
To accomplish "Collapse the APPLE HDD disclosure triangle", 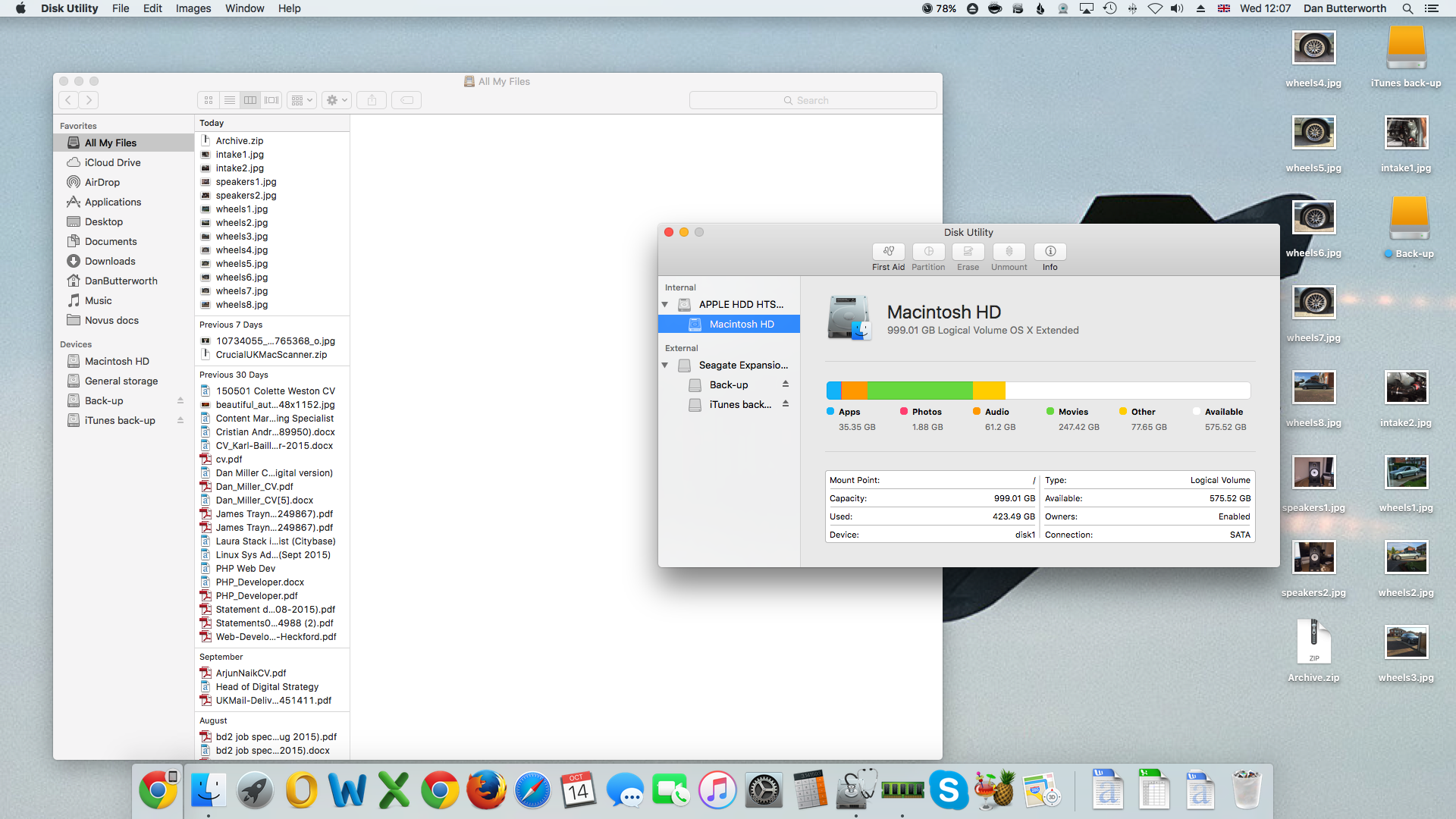I will coord(665,304).
